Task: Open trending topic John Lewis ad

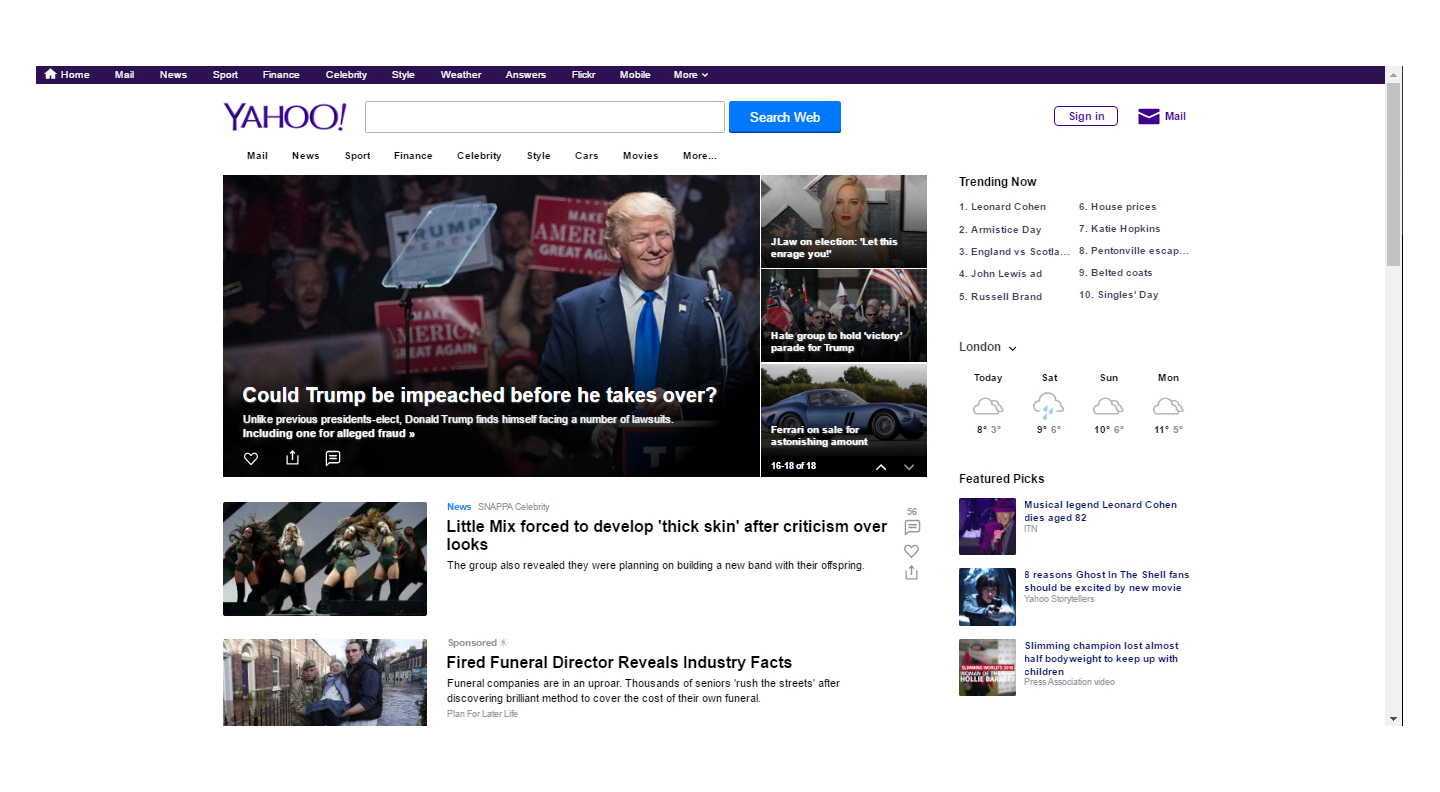Action: [1006, 274]
